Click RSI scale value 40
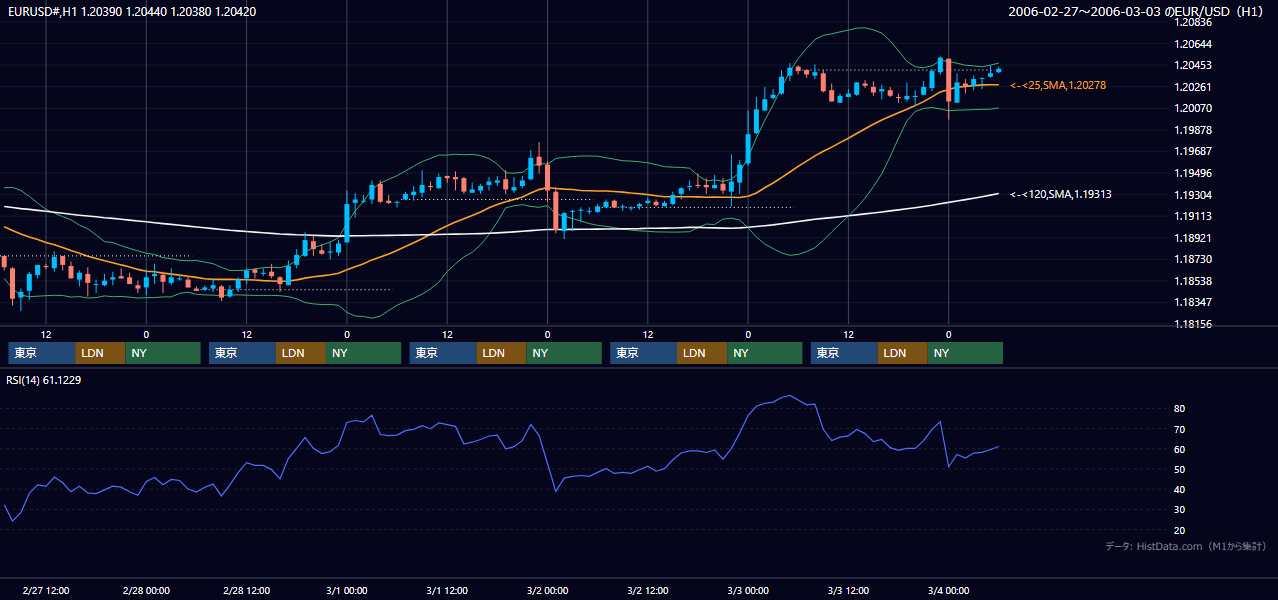The image size is (1278, 600). (1179, 489)
